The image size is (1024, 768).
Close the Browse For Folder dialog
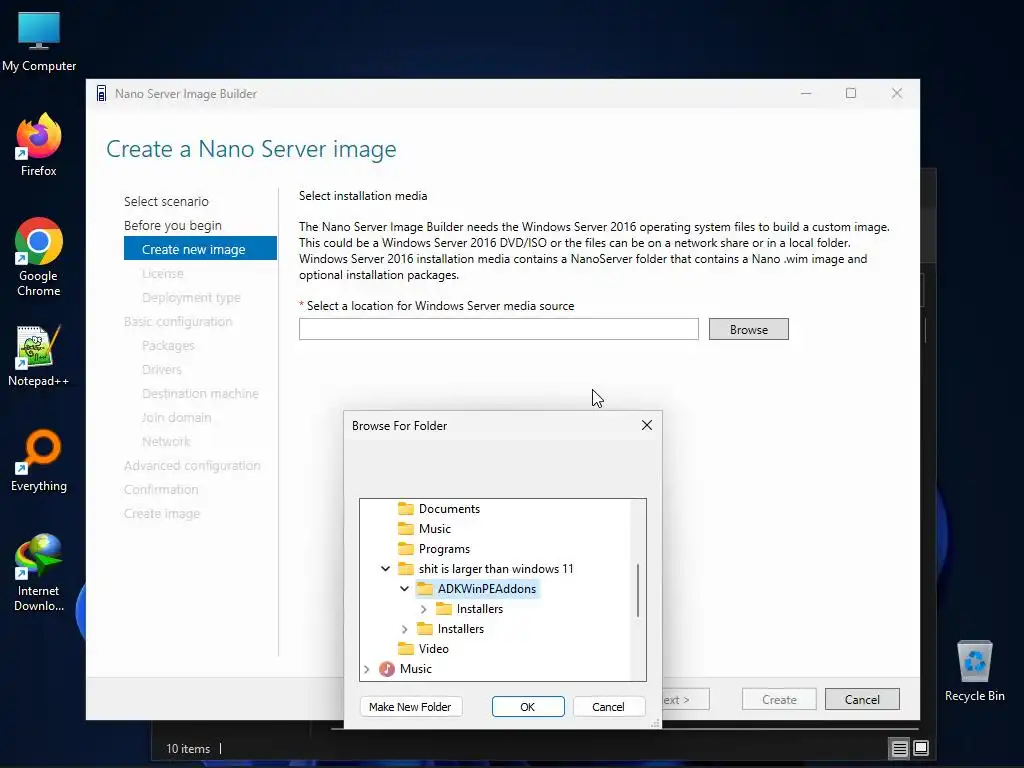(647, 425)
